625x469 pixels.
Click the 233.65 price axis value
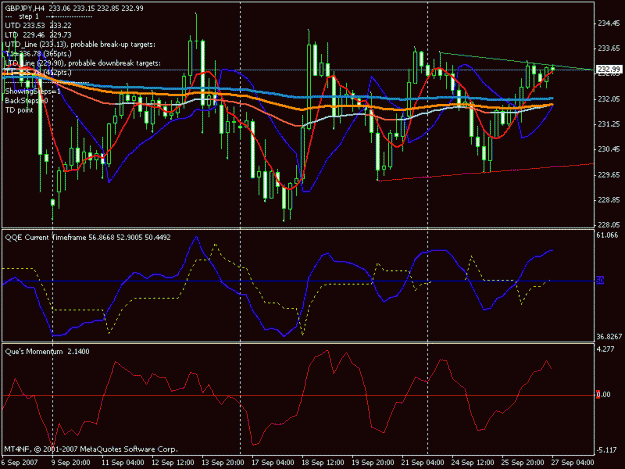(609, 48)
